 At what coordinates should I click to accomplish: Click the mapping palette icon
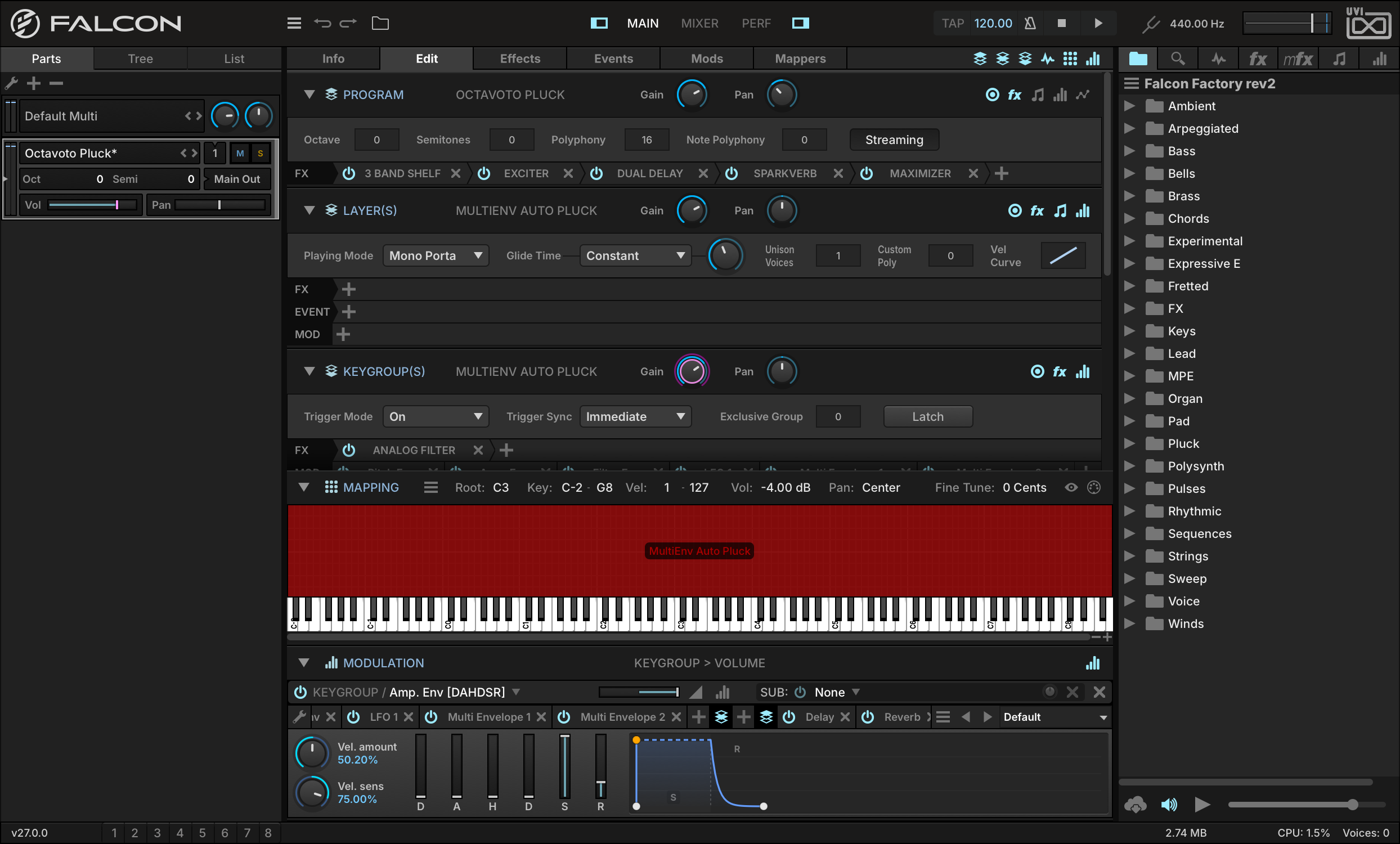pos(1093,487)
